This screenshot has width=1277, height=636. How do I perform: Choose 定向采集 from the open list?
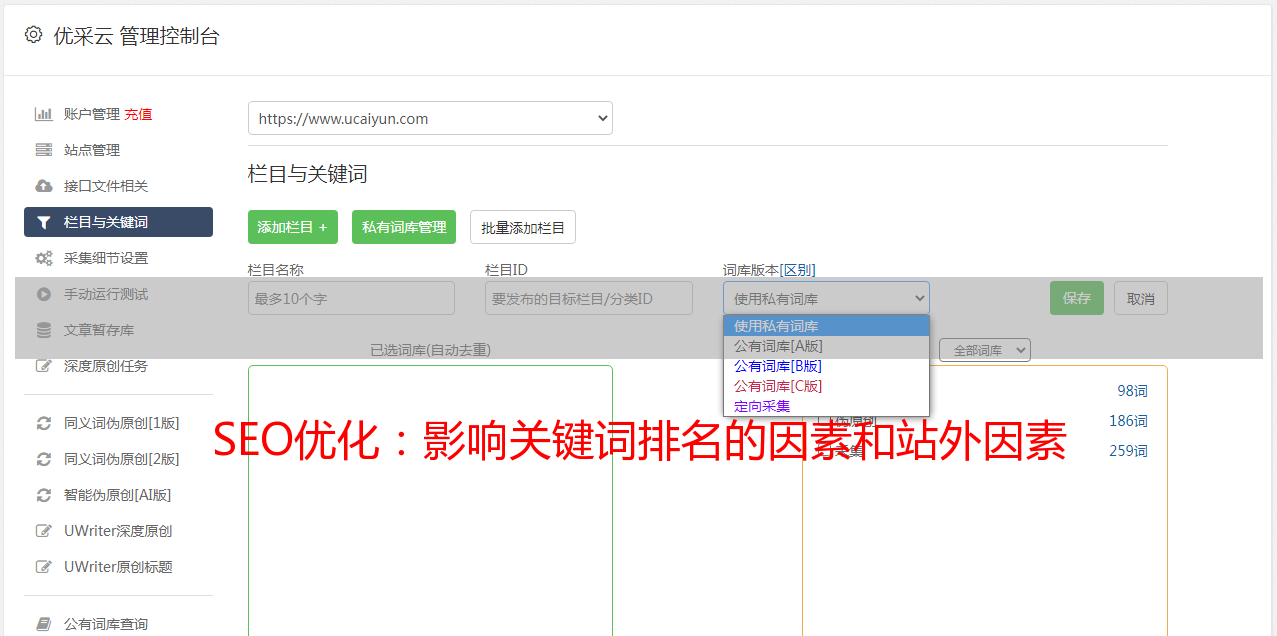[826, 406]
